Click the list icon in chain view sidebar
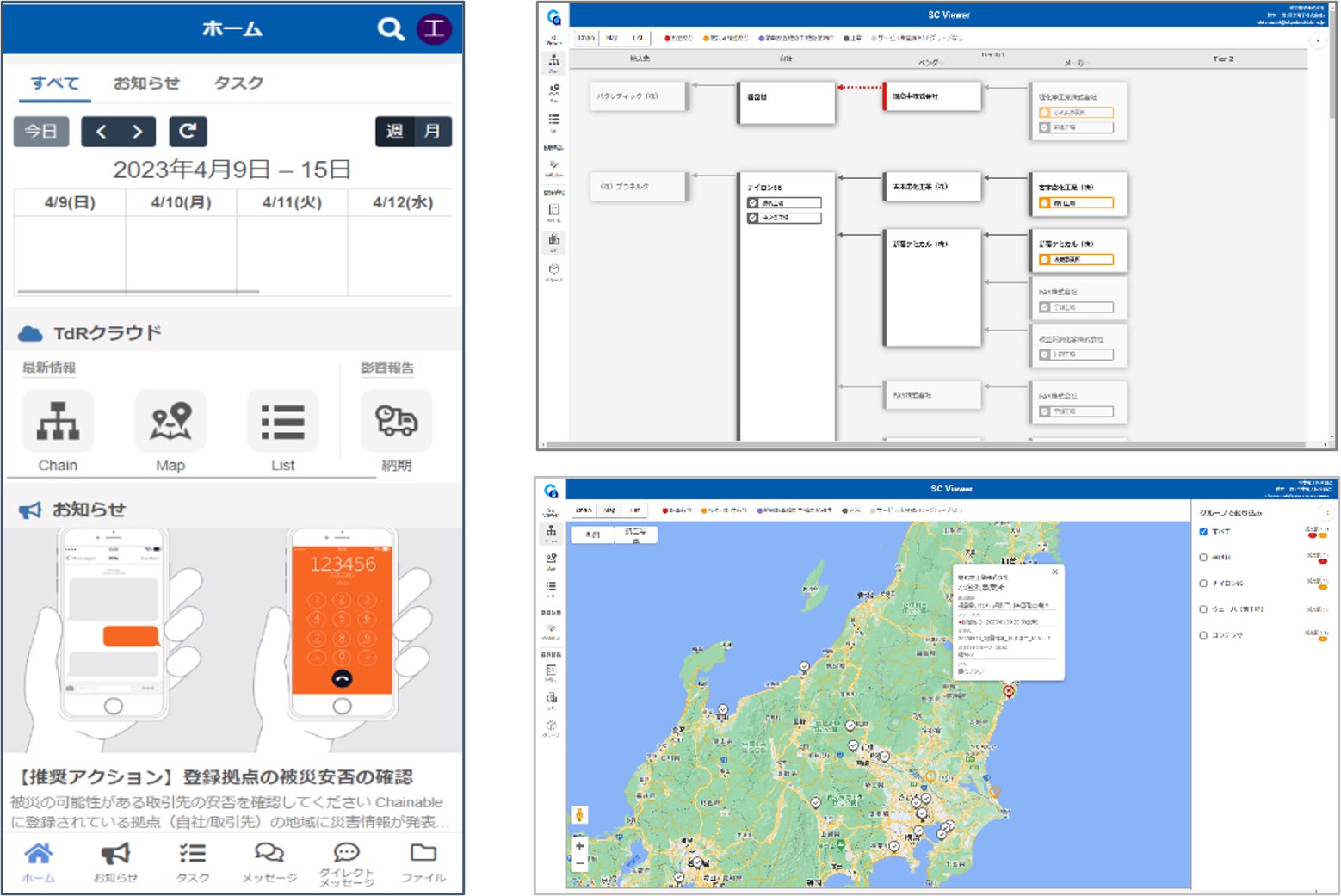Screen dimensions: 1341x896 click(553, 121)
